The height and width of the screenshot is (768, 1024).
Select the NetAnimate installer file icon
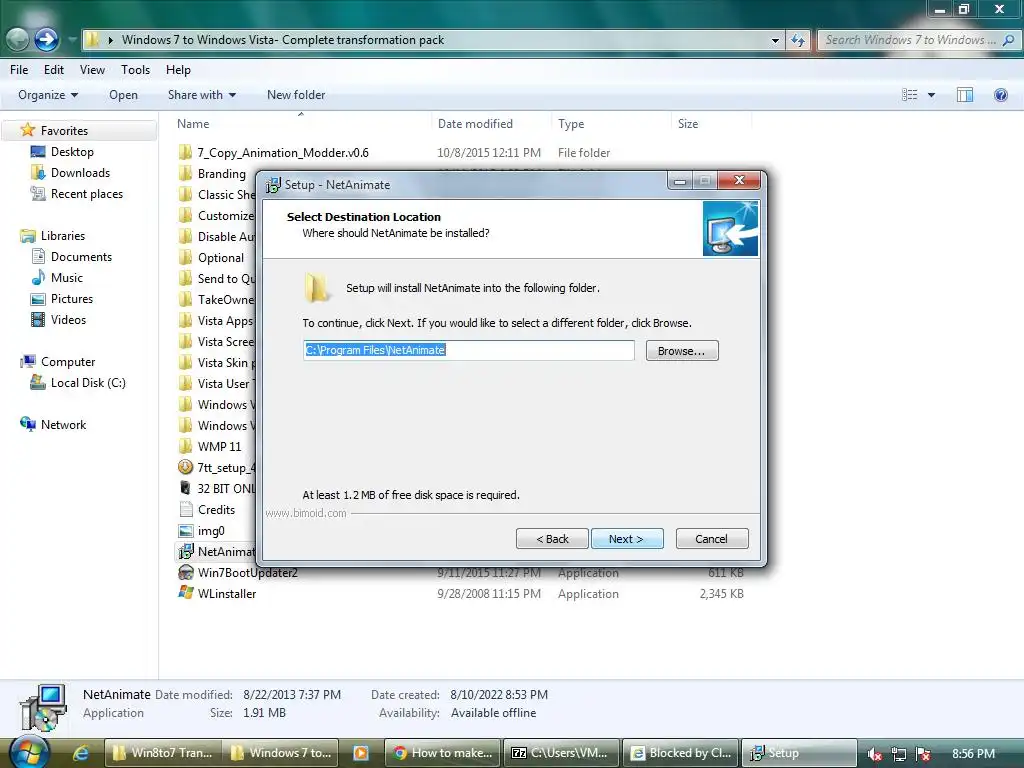[185, 551]
